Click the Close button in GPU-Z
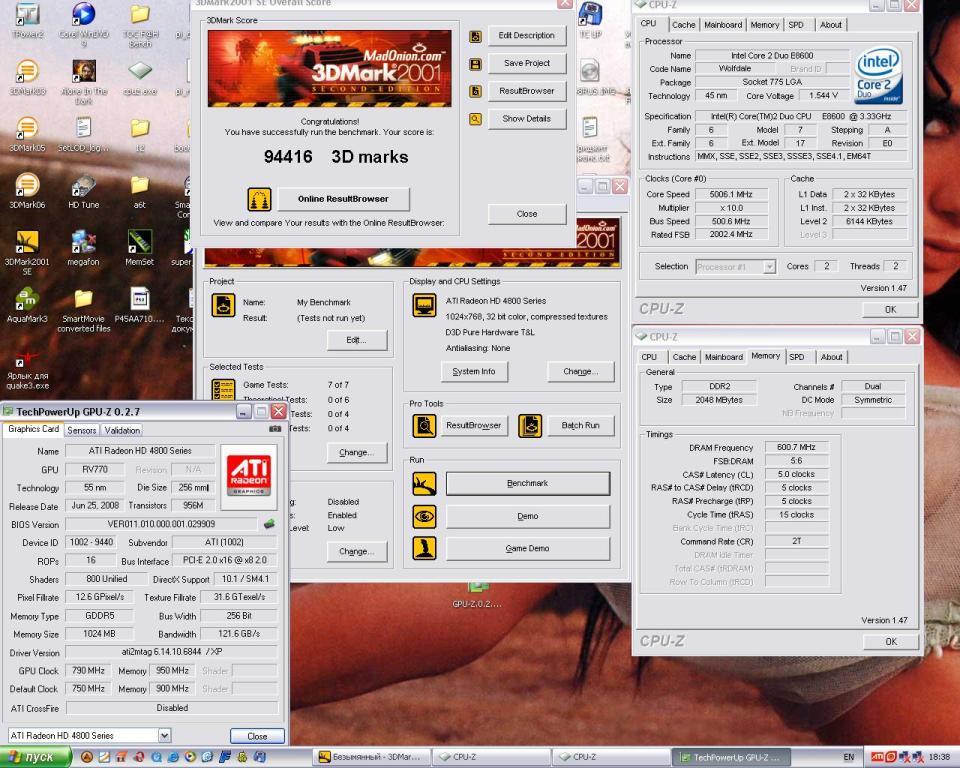This screenshot has width=960, height=768. pyautogui.click(x=257, y=736)
